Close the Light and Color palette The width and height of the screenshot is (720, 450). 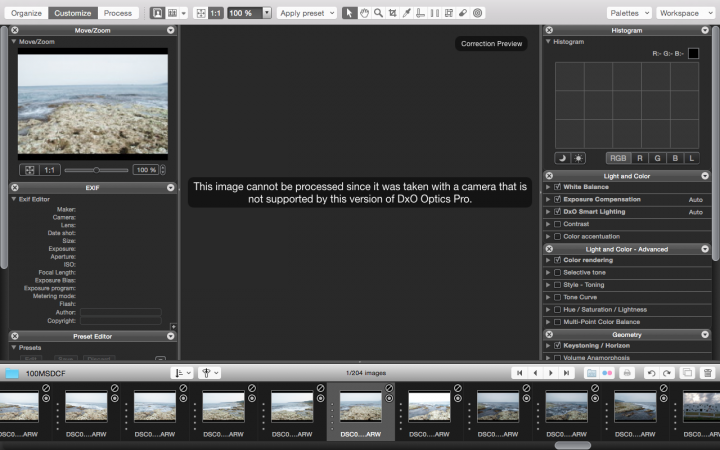pyautogui.click(x=549, y=175)
